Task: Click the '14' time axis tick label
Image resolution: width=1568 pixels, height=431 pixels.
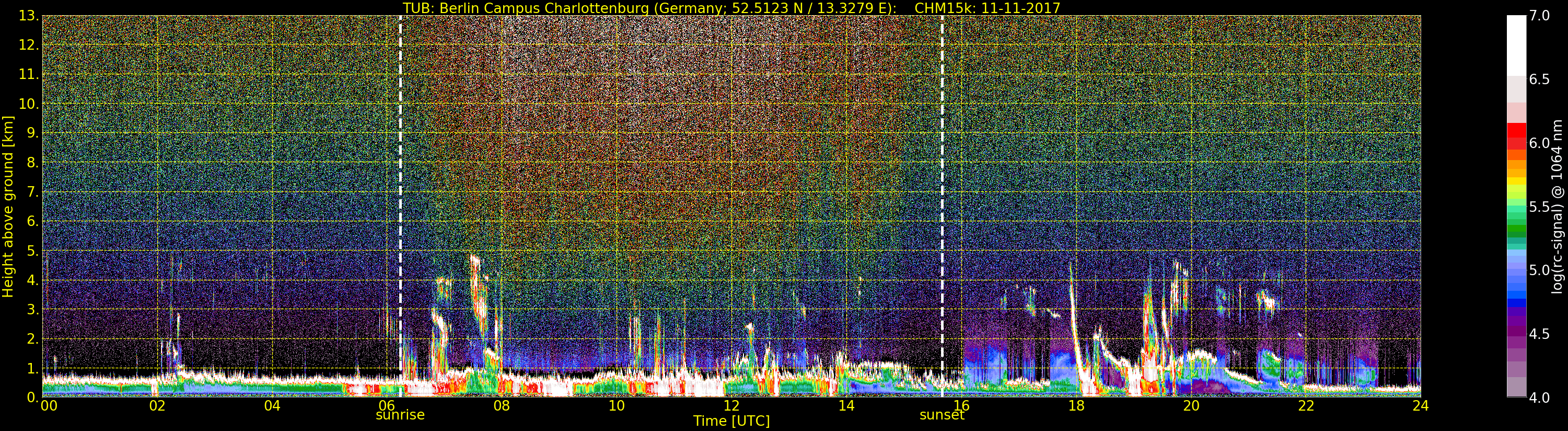Action: coord(846,406)
